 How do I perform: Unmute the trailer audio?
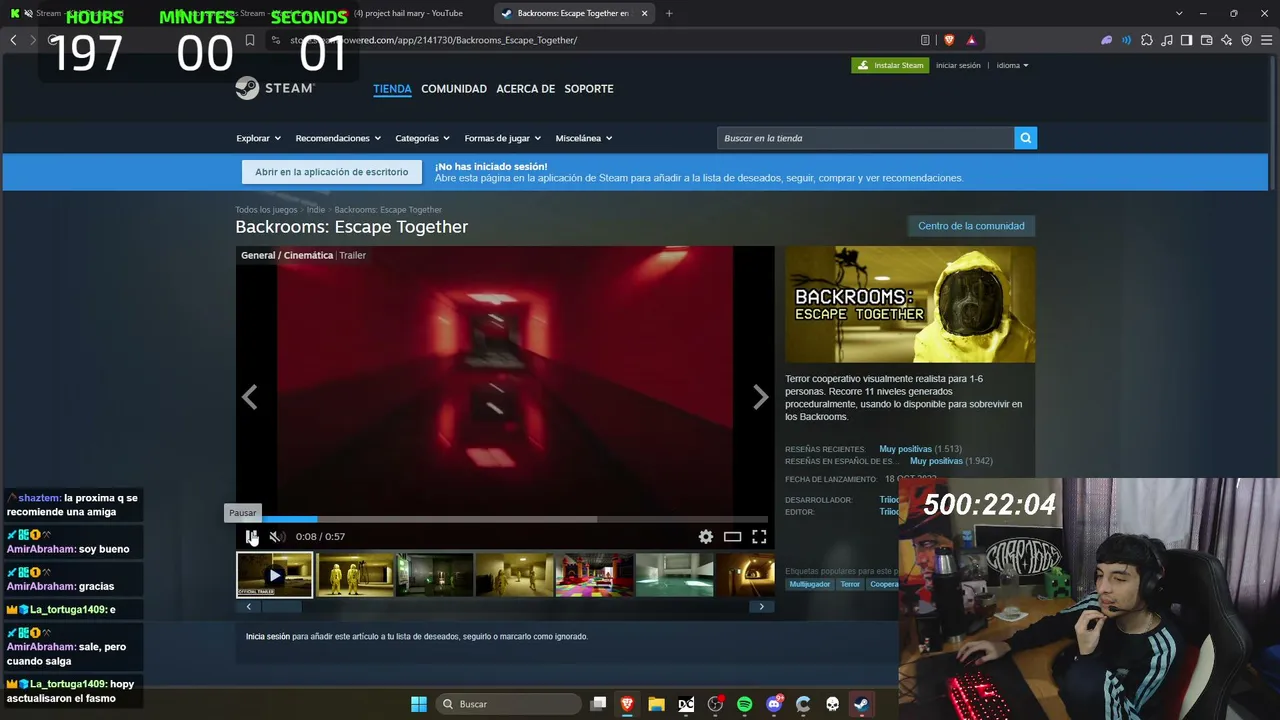point(277,537)
